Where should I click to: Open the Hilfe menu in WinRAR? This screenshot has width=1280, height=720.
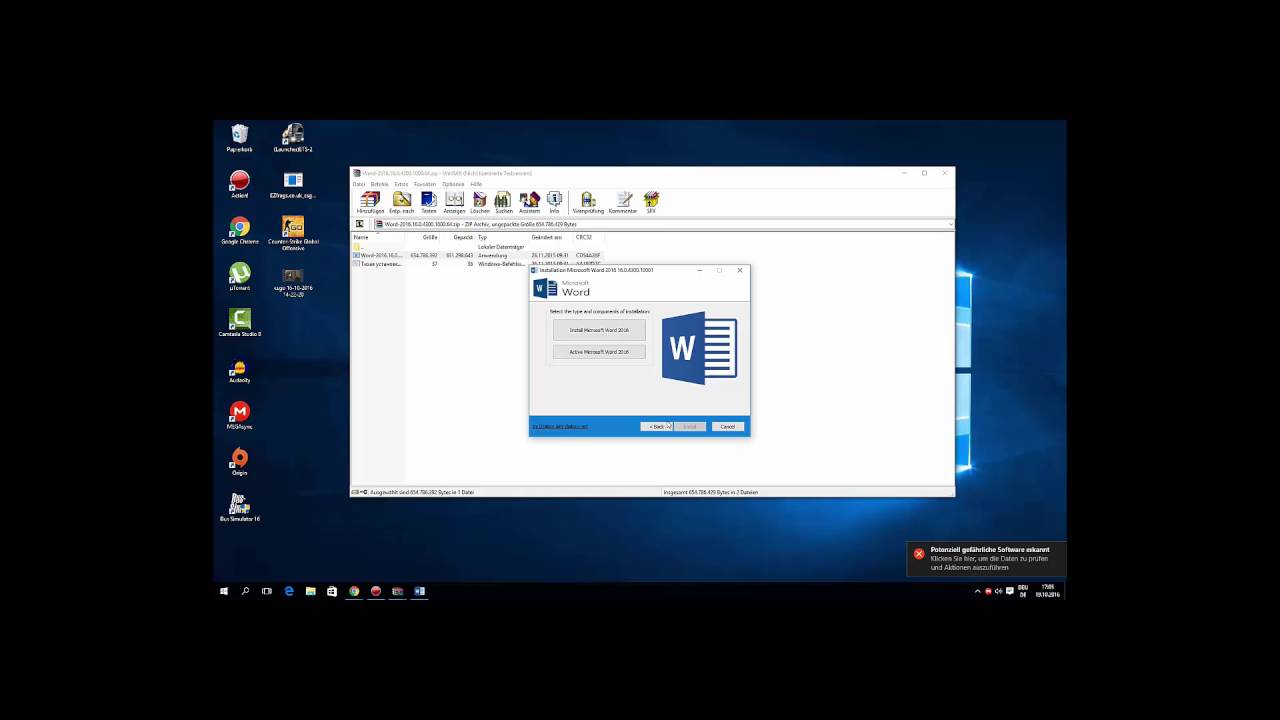point(476,184)
